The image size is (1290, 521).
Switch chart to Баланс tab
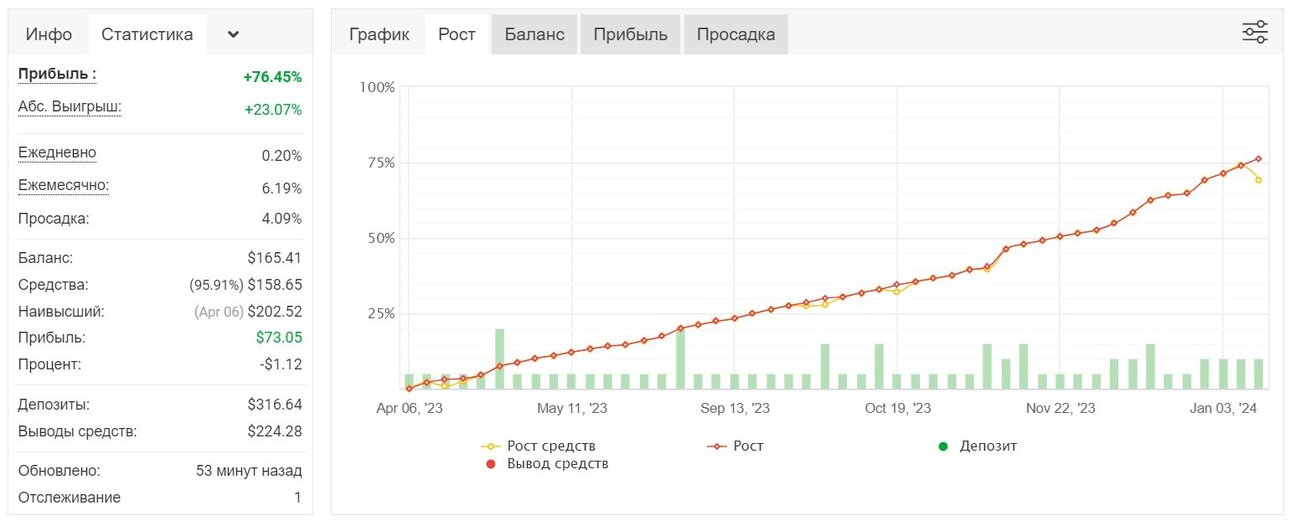pos(534,34)
